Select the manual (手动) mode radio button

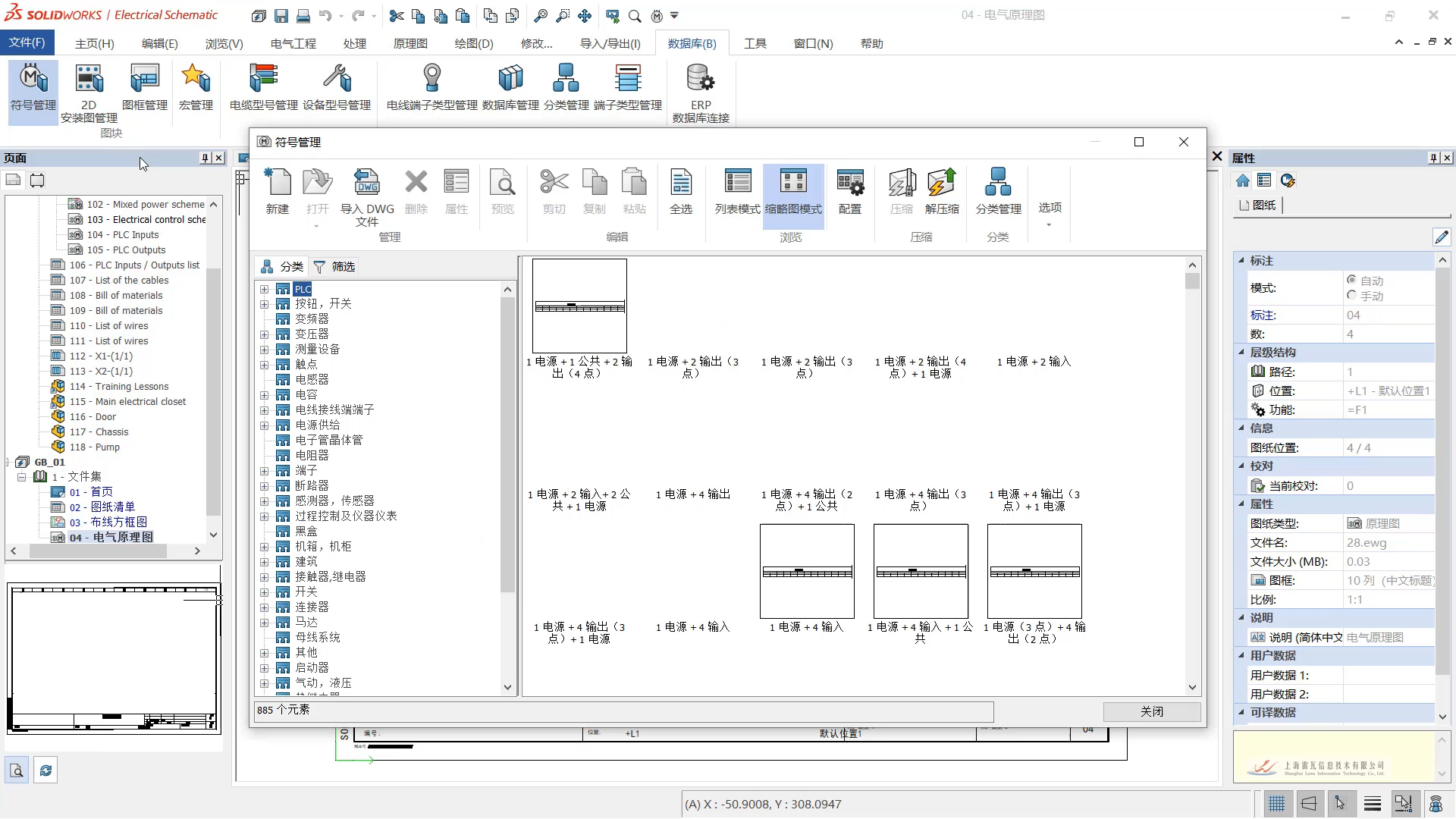click(x=1351, y=296)
